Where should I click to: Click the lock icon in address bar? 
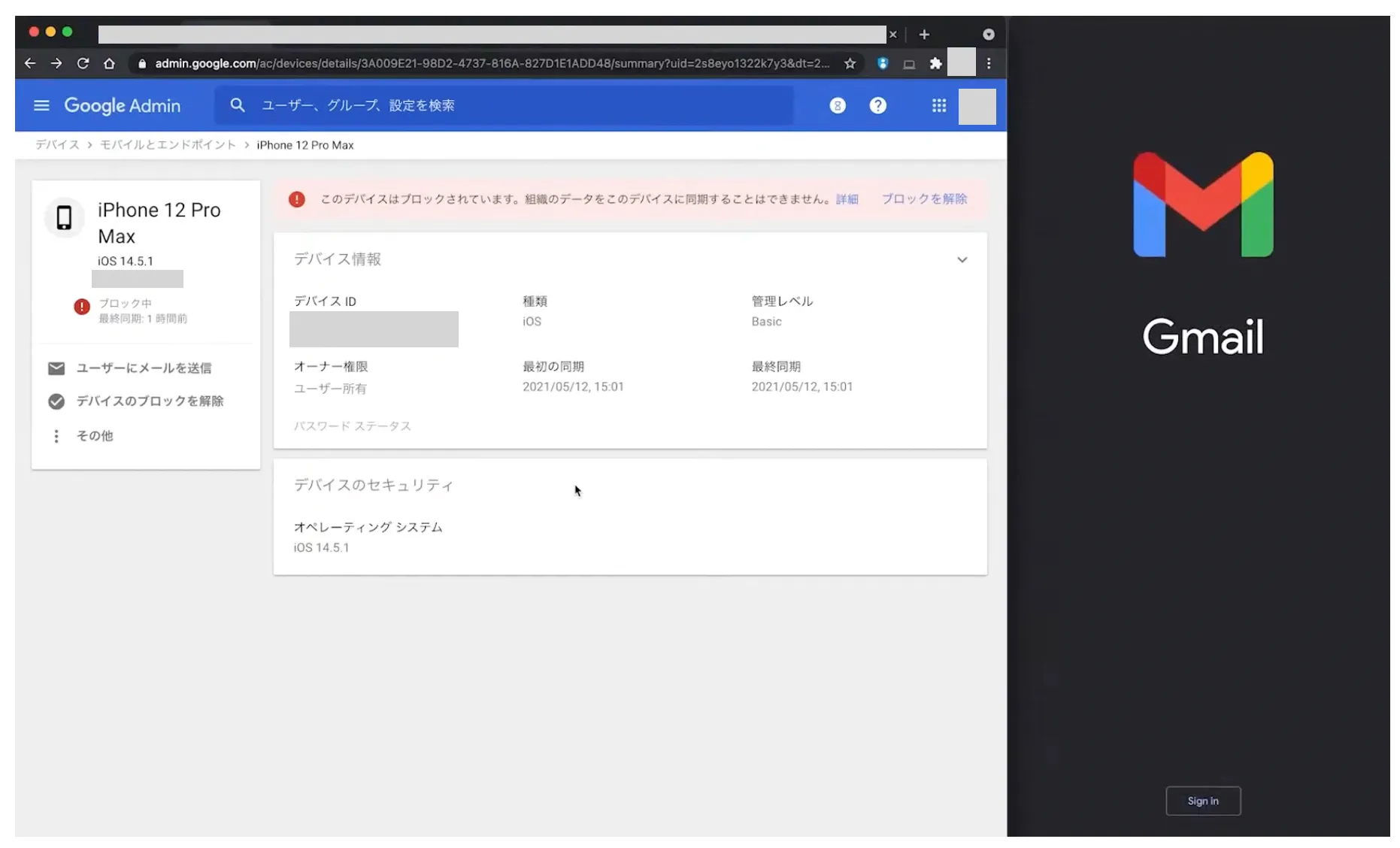(x=141, y=64)
